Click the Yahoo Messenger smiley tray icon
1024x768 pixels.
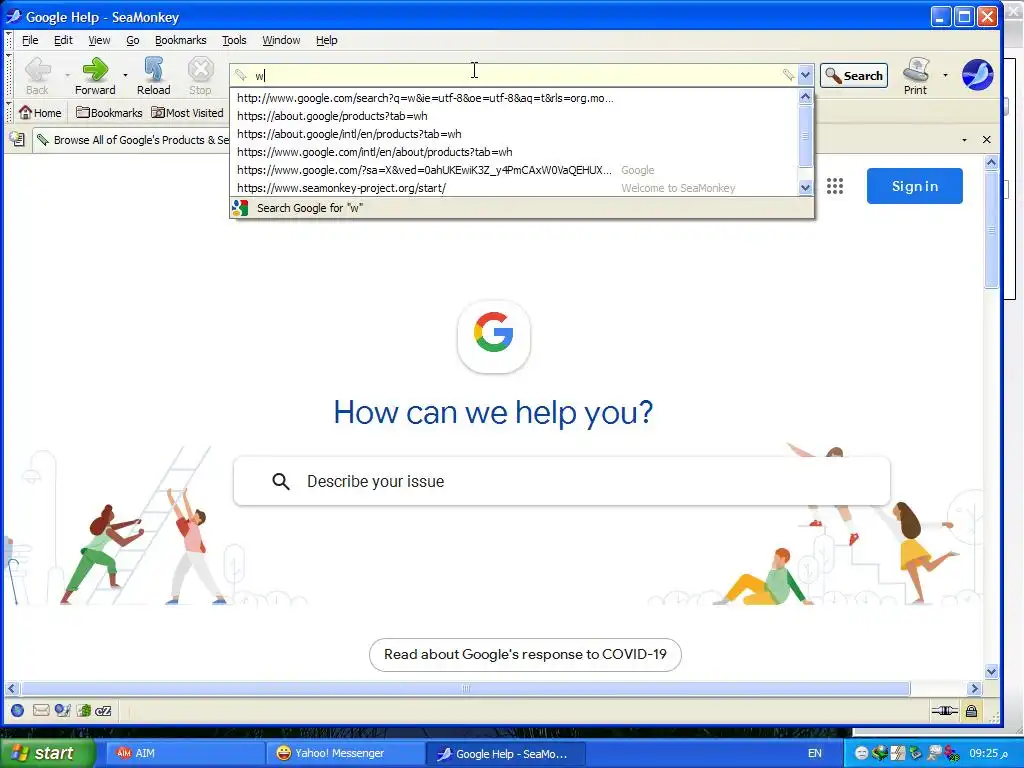tap(861, 753)
